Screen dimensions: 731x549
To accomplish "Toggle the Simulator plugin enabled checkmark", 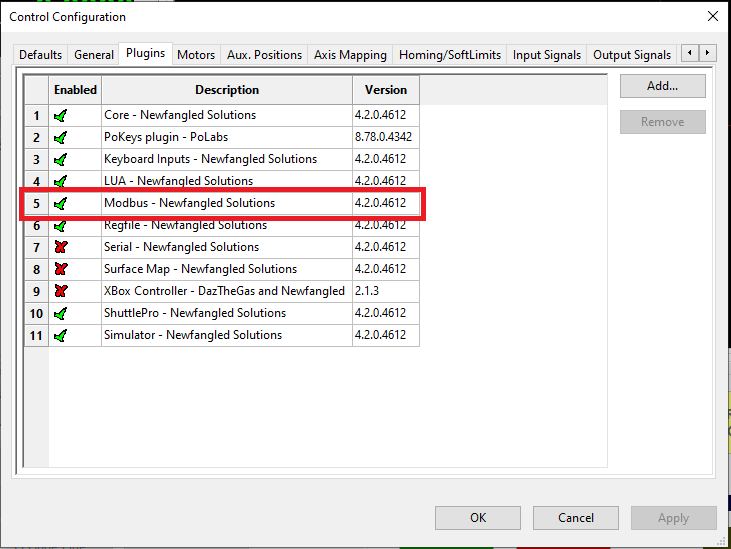I will tap(61, 336).
